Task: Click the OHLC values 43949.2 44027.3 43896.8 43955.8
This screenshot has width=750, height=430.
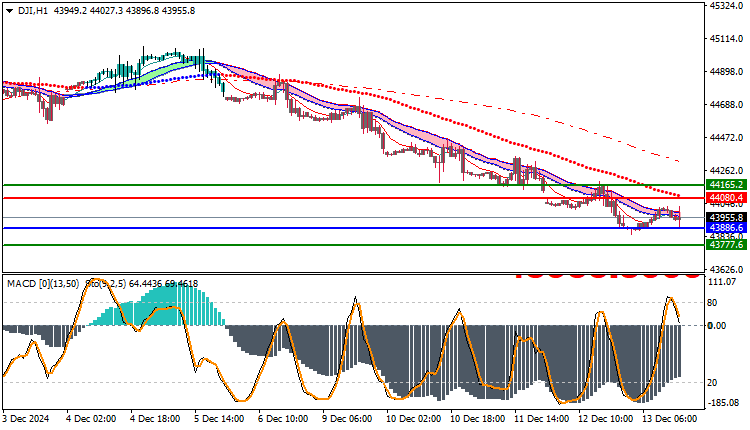Action: pos(125,11)
